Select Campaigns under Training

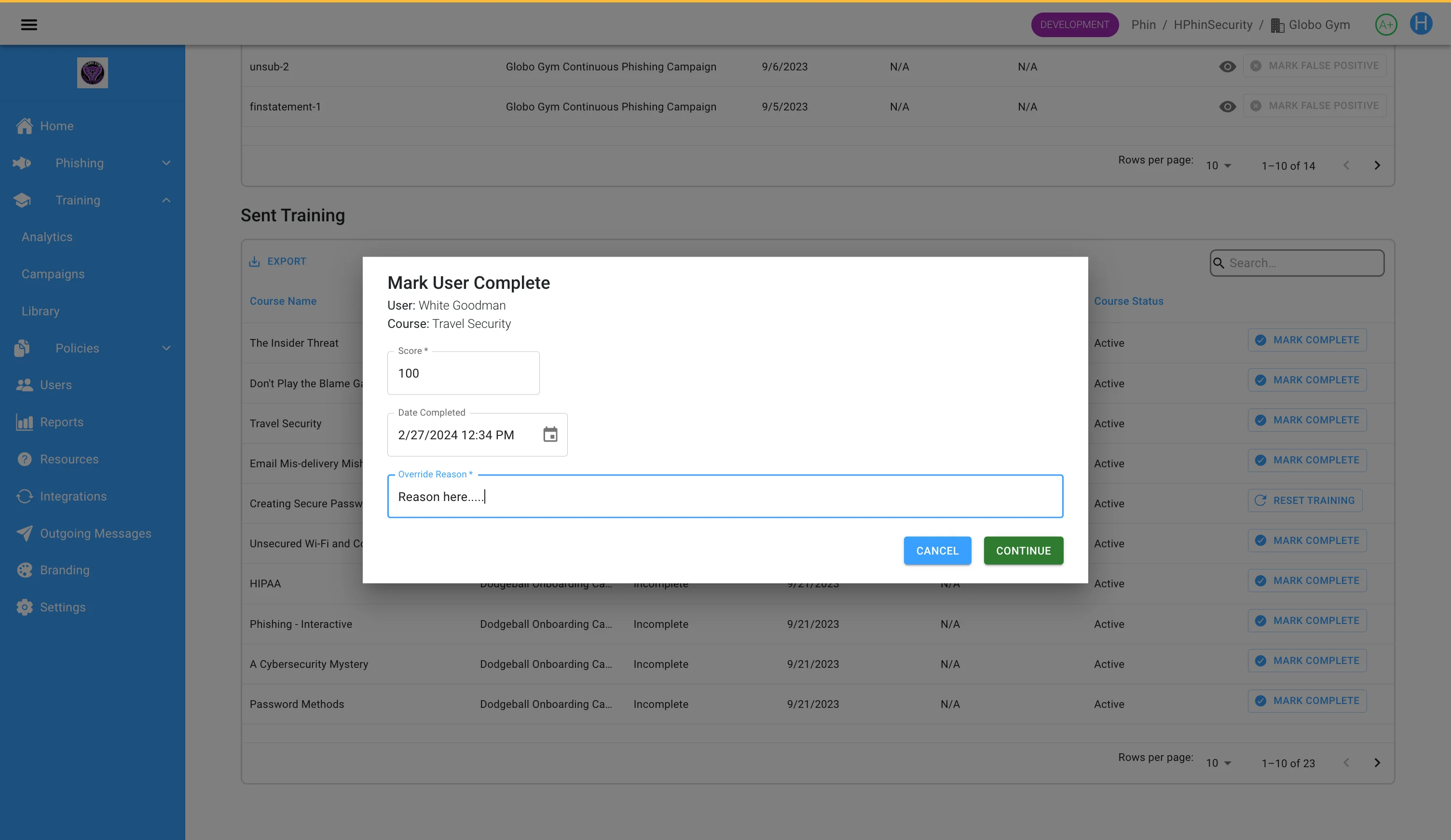[53, 274]
